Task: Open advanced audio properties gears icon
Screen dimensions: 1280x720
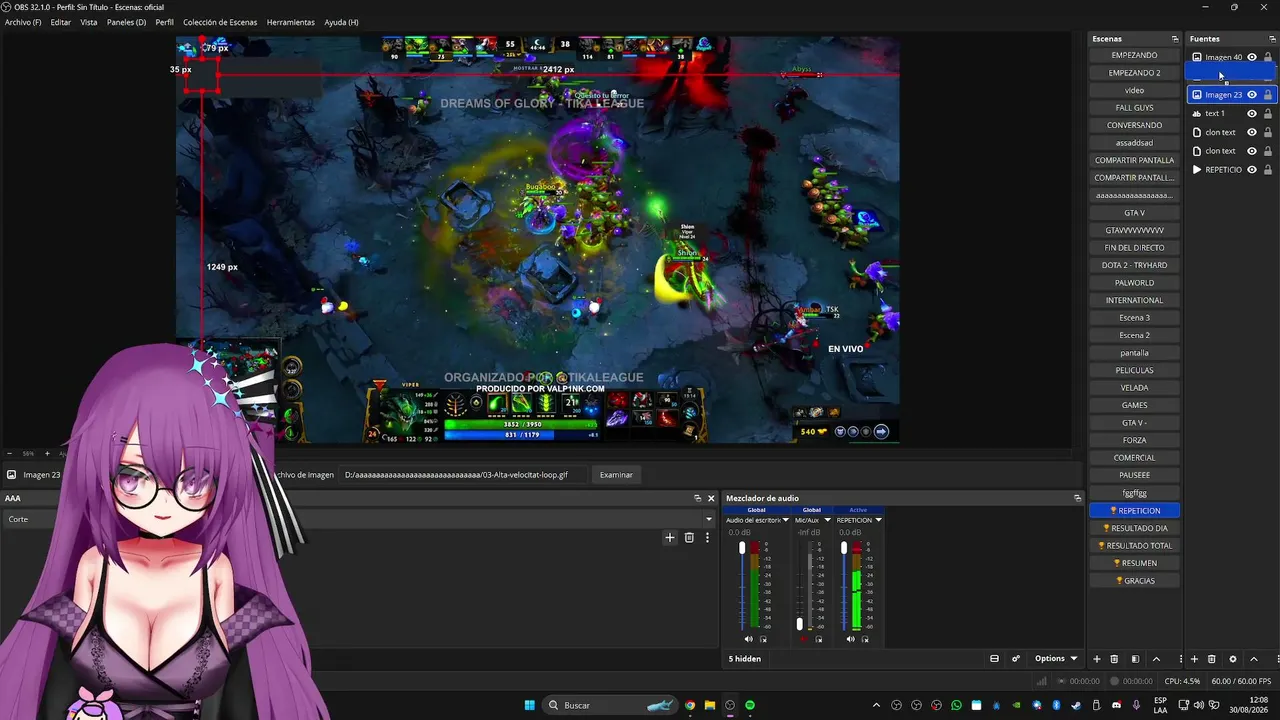Action: tap(1016, 659)
